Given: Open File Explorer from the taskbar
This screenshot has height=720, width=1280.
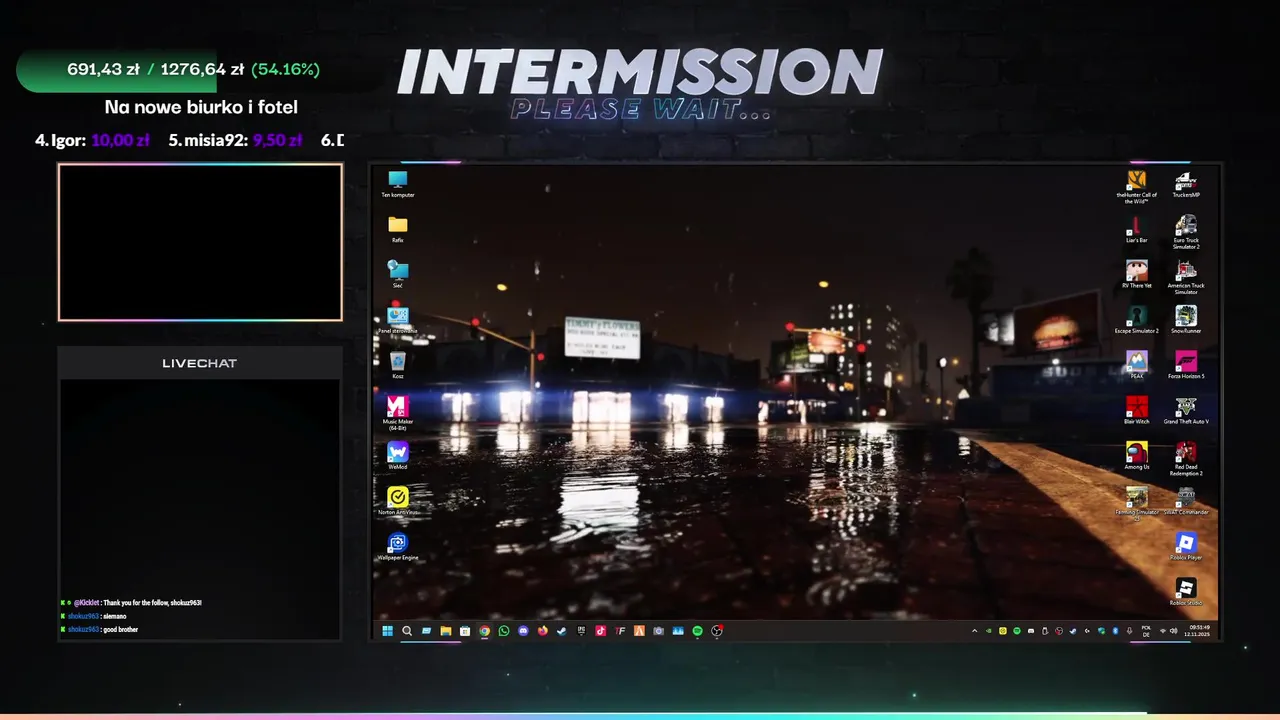Looking at the screenshot, I should (x=446, y=631).
